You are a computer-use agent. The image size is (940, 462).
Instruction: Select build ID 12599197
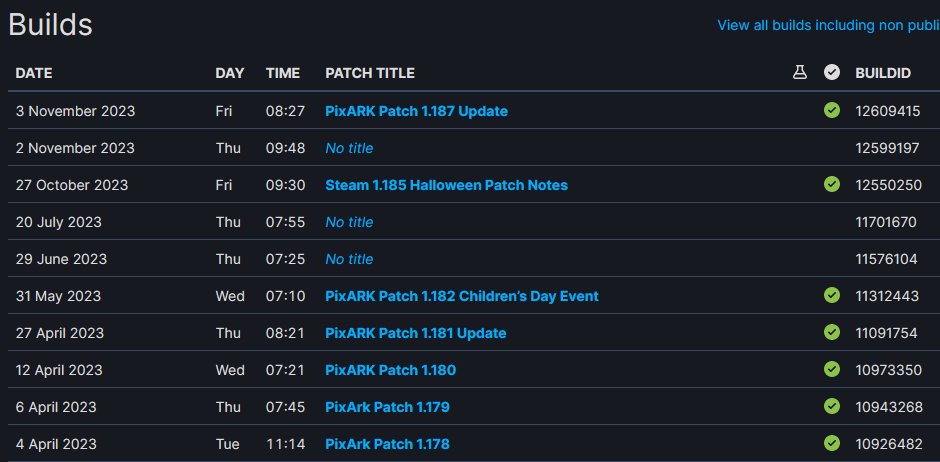pyautogui.click(x=887, y=148)
